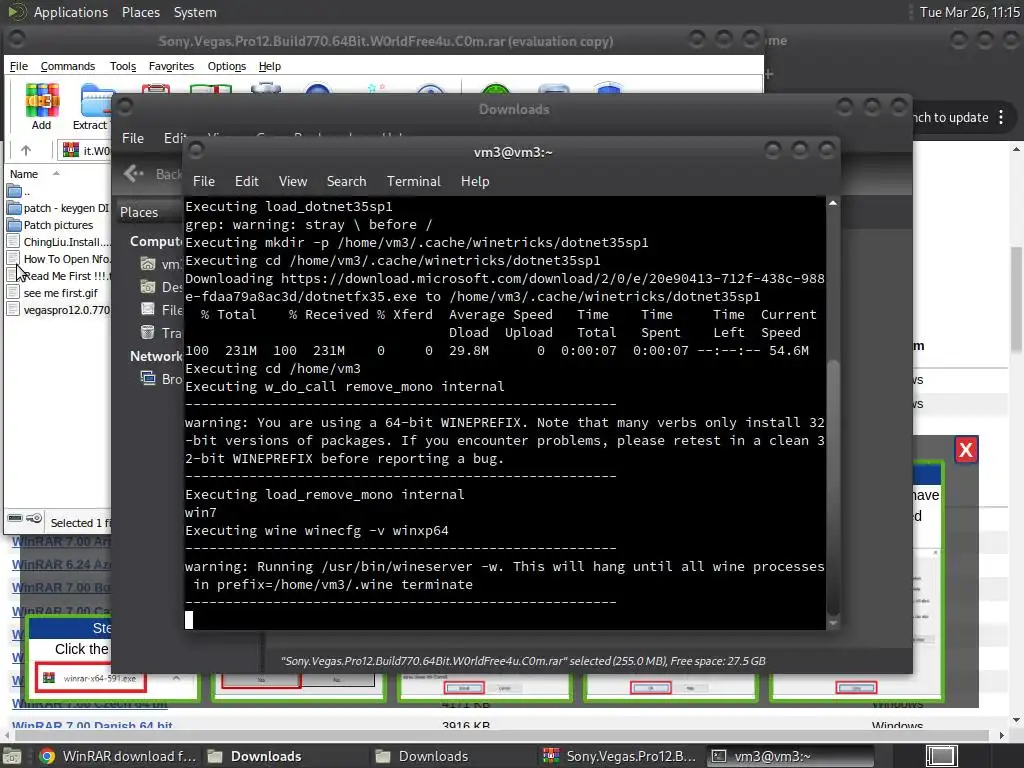Open the Edit menu in the terminal
1024x768 pixels.
click(x=247, y=182)
